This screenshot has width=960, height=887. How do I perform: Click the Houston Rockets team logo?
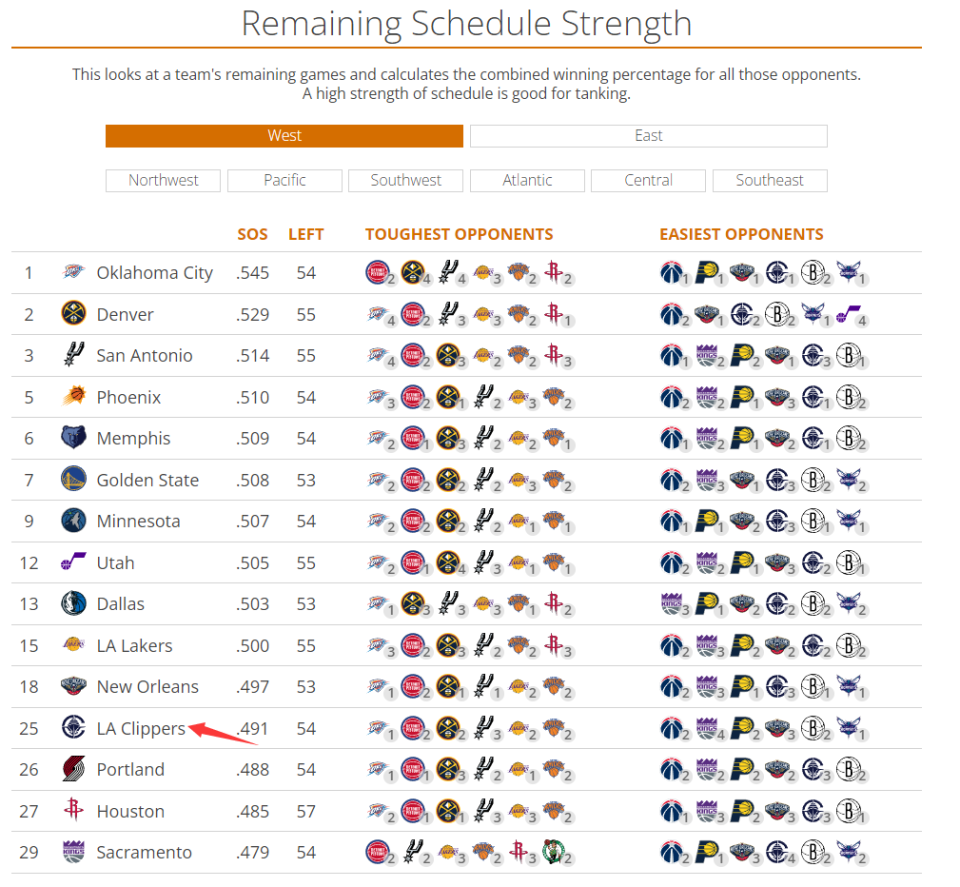[x=74, y=811]
